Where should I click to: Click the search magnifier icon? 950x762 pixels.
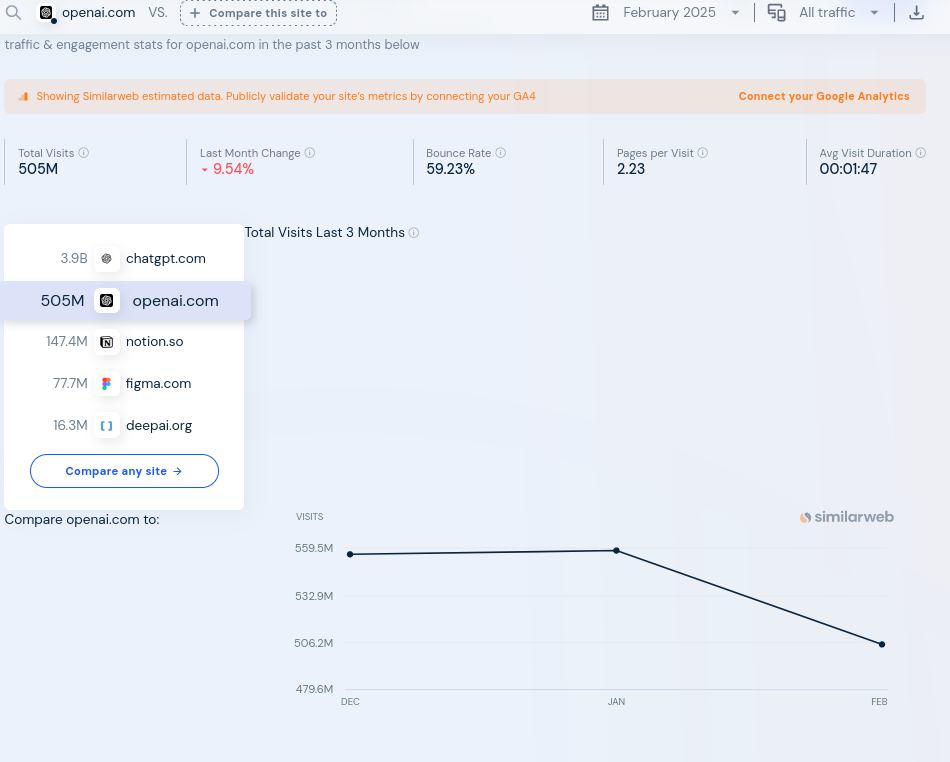tap(13, 12)
